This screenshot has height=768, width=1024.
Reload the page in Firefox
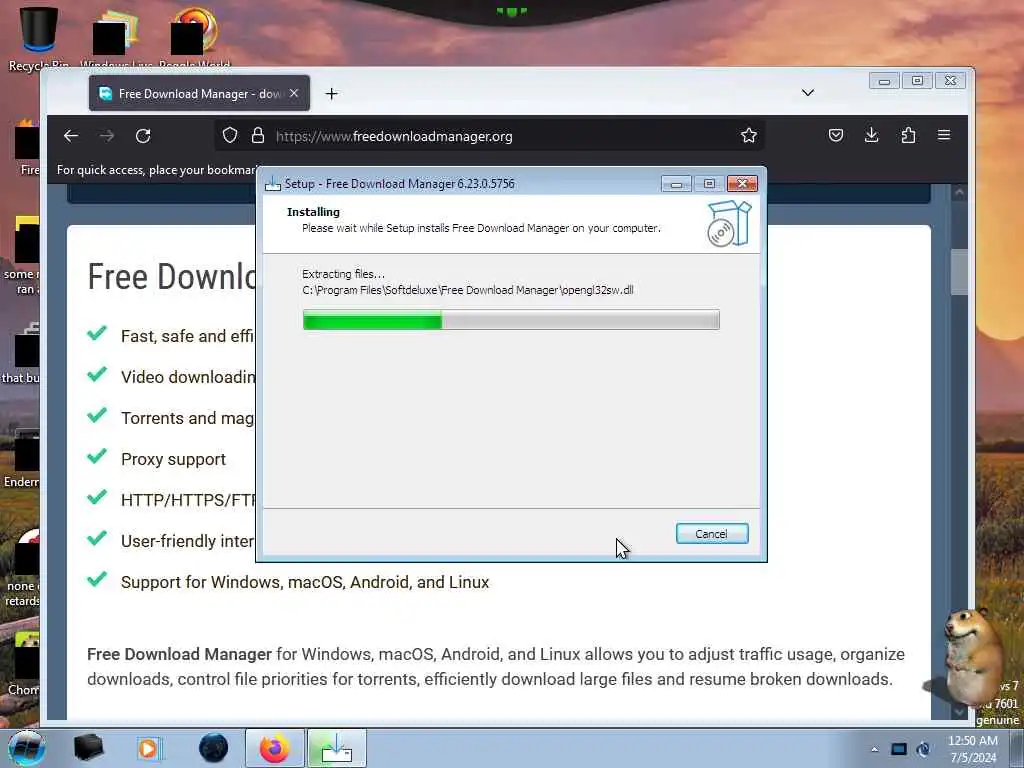[x=143, y=136]
